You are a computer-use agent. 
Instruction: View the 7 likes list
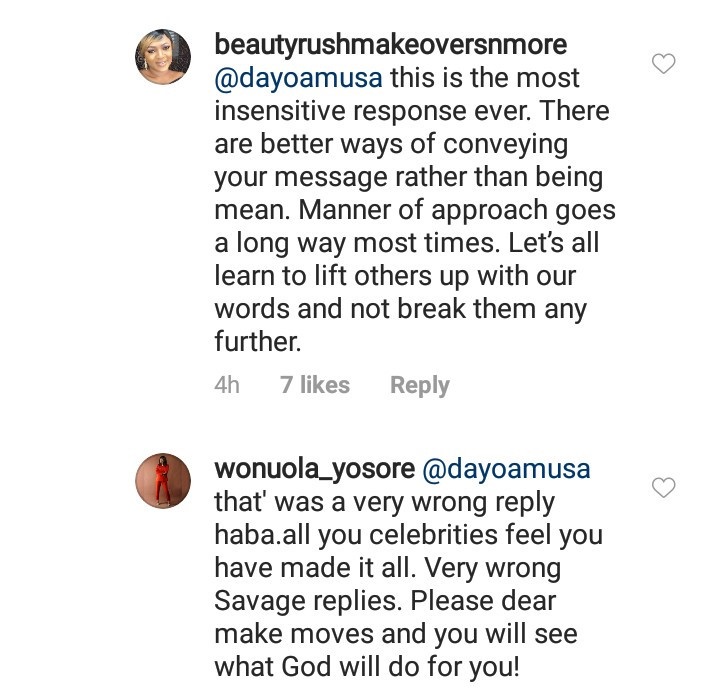[x=315, y=385]
